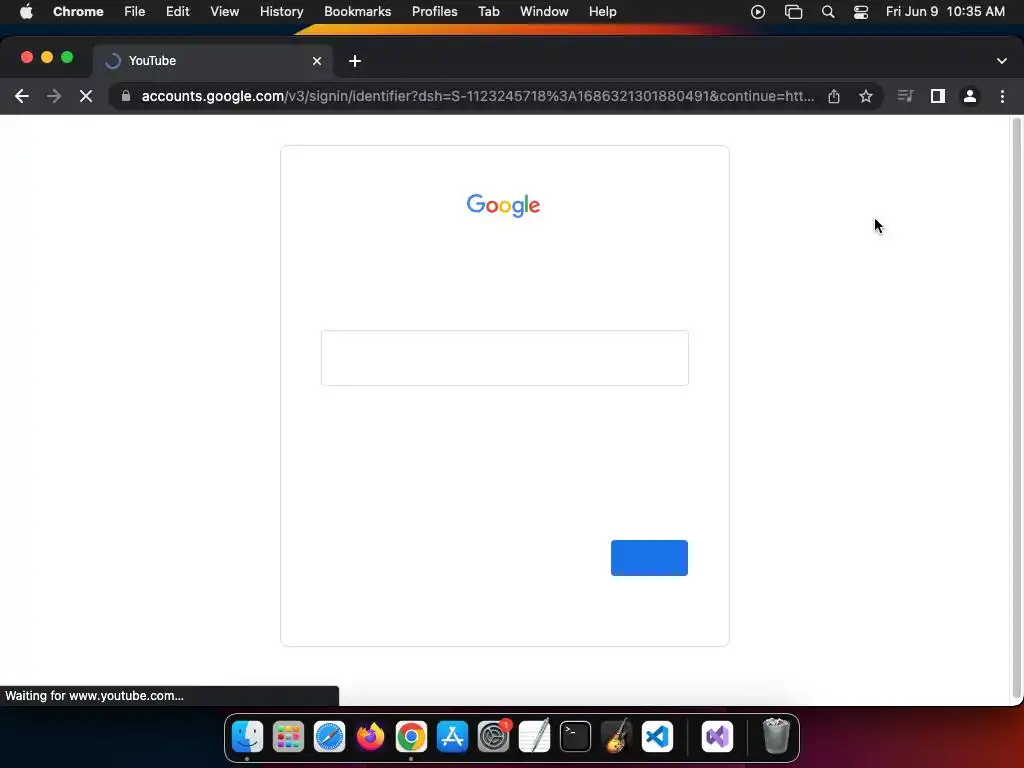Viewport: 1024px width, 768px height.
Task: Open the File menu
Action: point(135,12)
